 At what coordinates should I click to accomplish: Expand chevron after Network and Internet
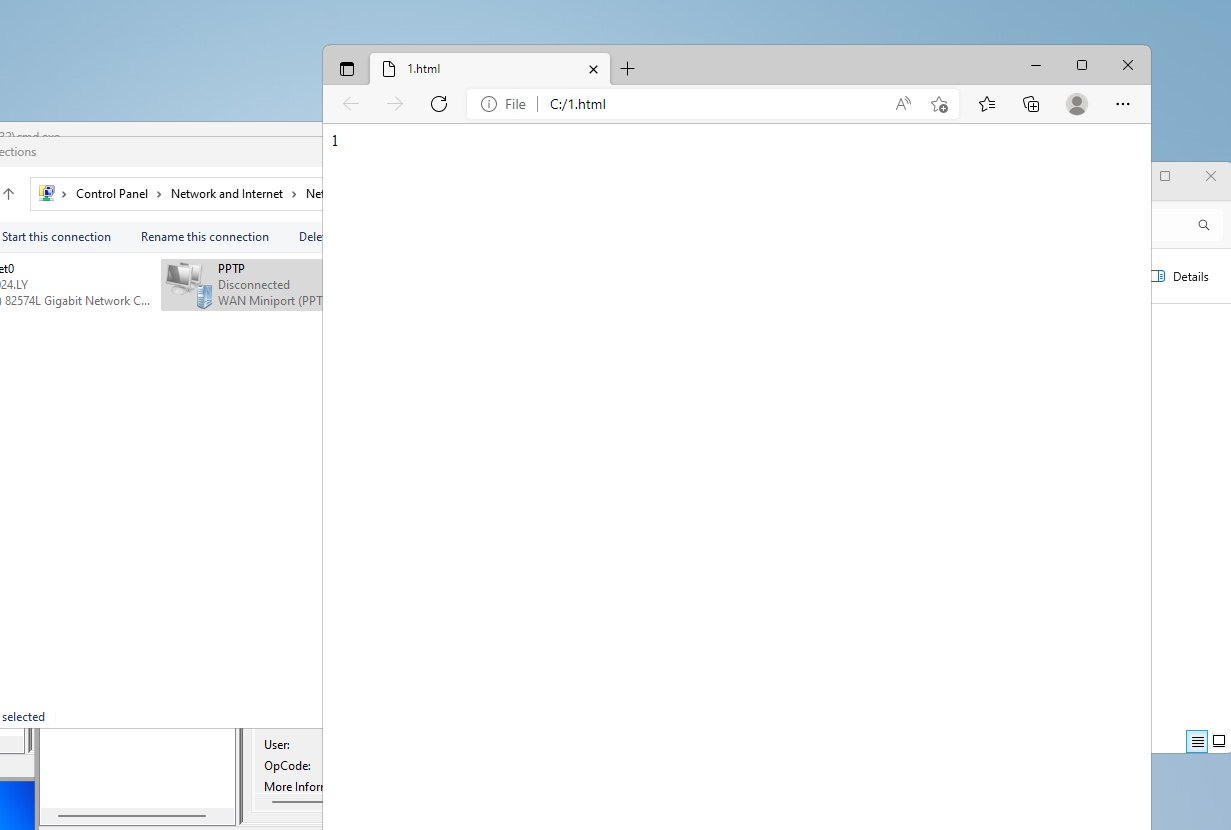coord(295,194)
